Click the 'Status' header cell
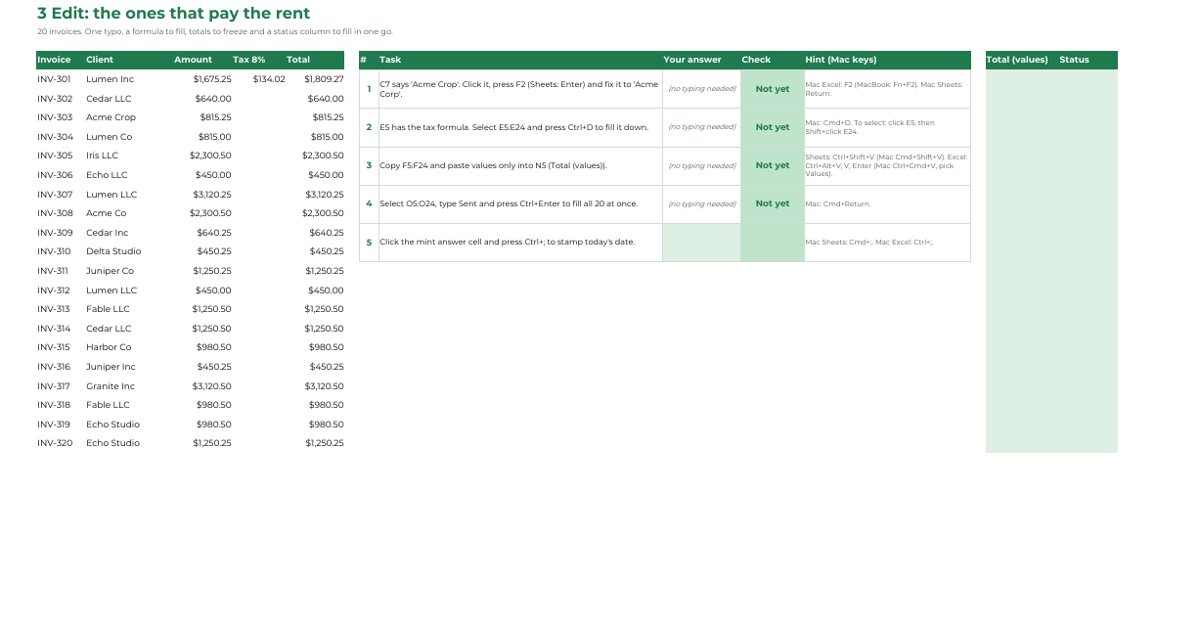 [x=1088, y=60]
